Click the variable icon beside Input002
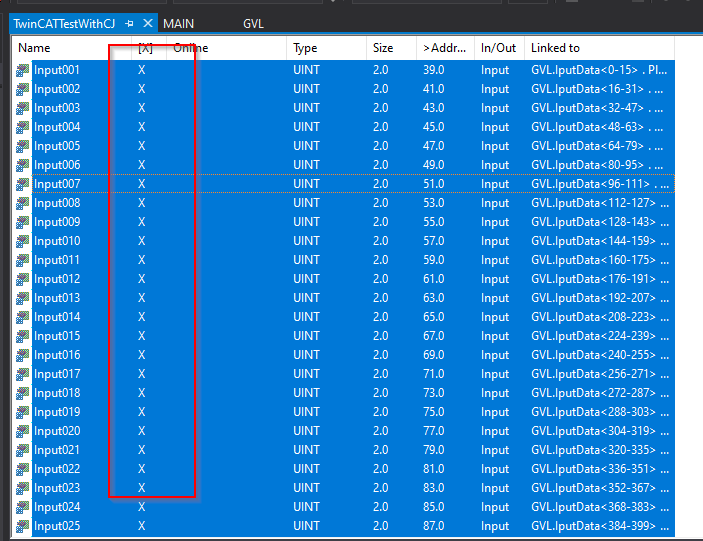This screenshot has width=703, height=541. click(22, 89)
